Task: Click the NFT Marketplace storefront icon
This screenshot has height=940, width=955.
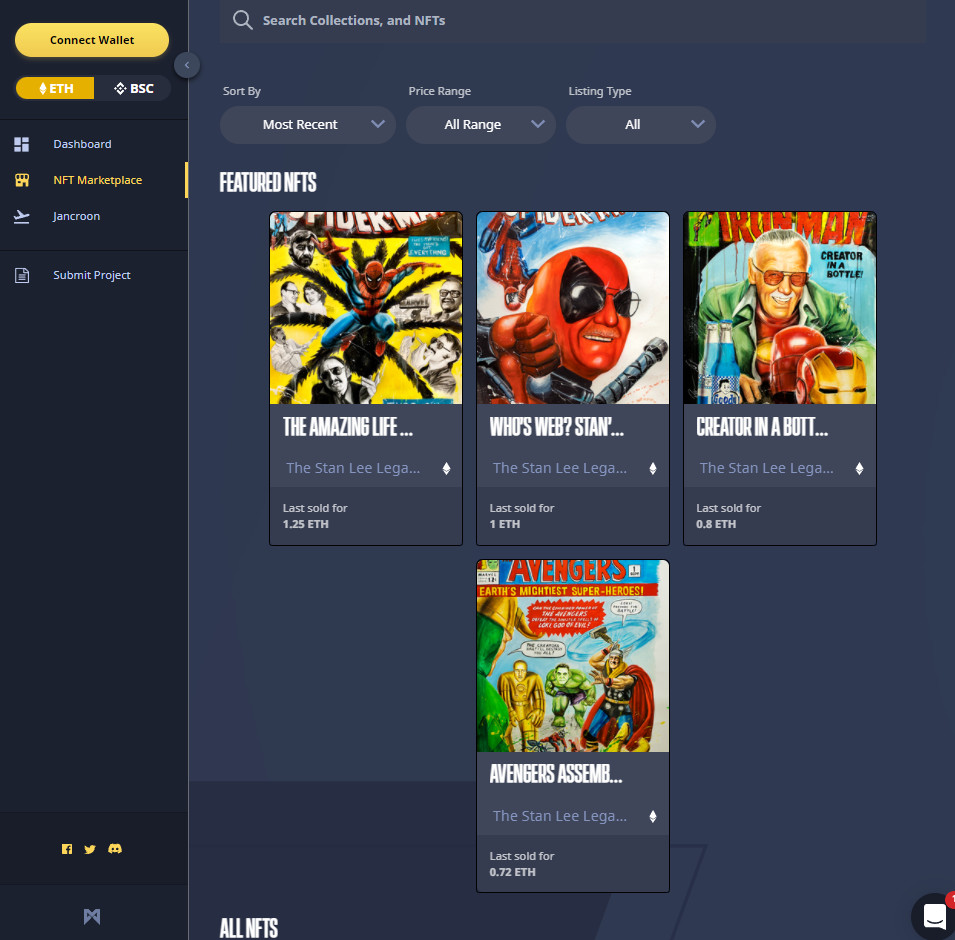Action: coord(22,180)
